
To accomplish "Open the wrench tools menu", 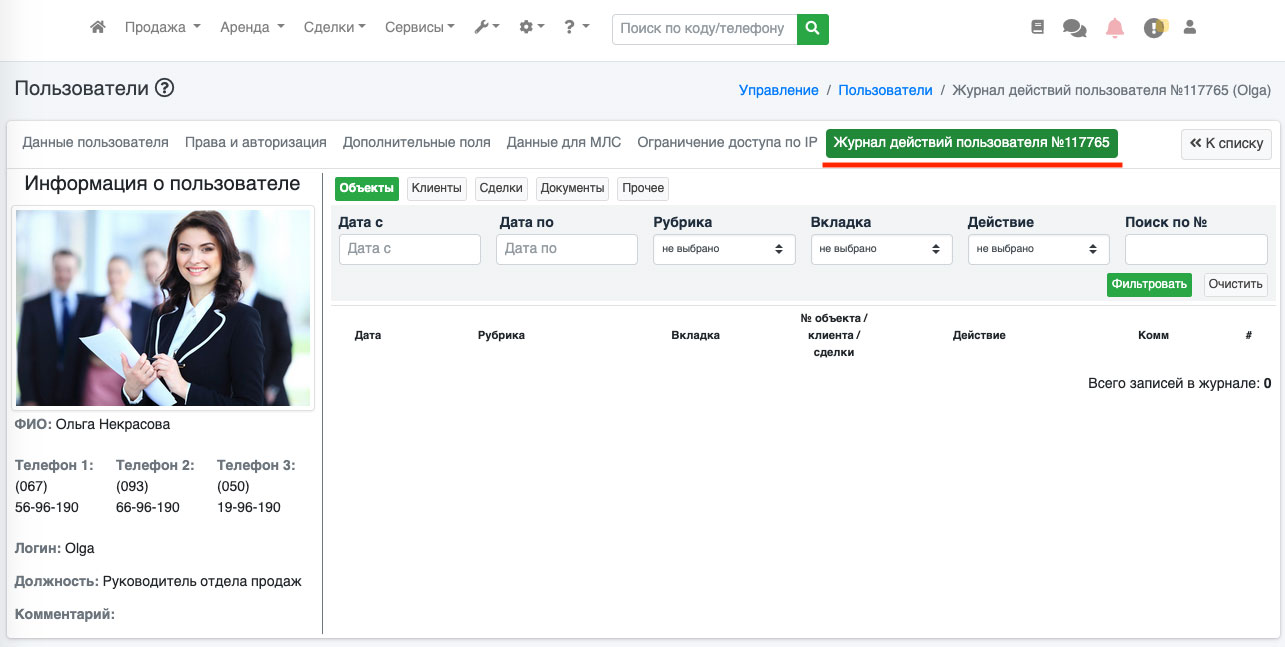I will coord(487,28).
